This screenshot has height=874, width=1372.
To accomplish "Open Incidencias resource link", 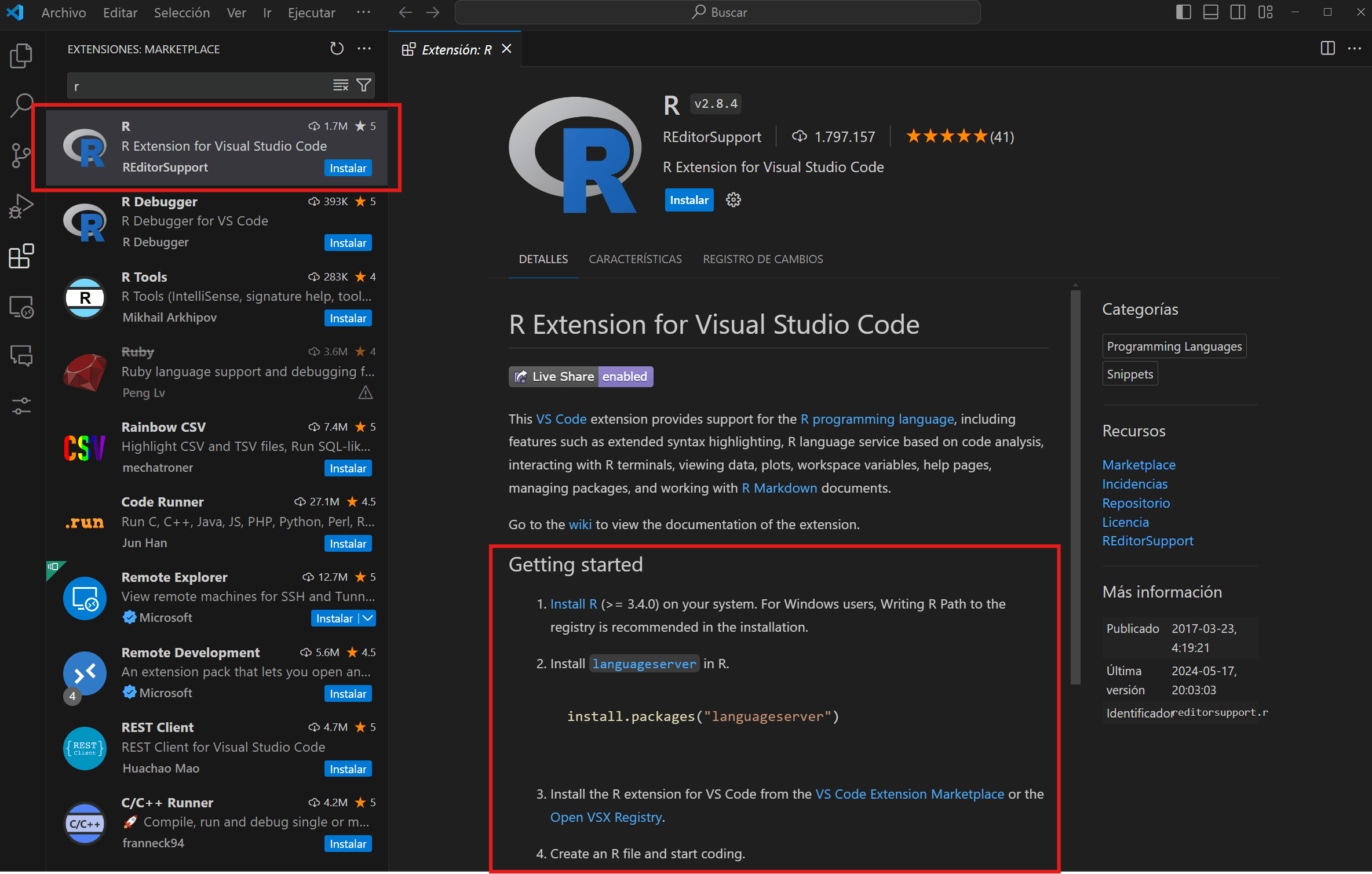I will (1134, 484).
